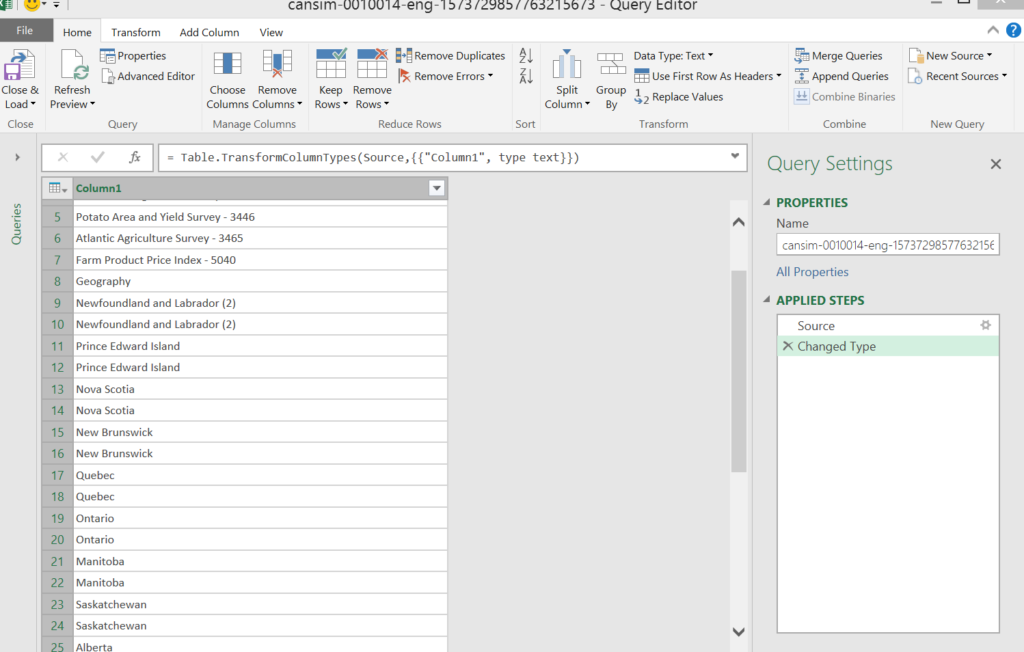Screen dimensions: 1024x652
Task: Expand the Queries side pane
Action: click(17, 157)
